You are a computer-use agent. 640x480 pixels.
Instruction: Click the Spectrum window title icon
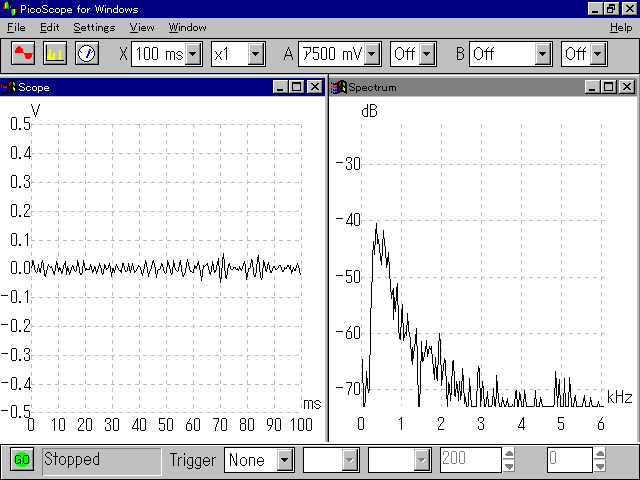pyautogui.click(x=339, y=87)
